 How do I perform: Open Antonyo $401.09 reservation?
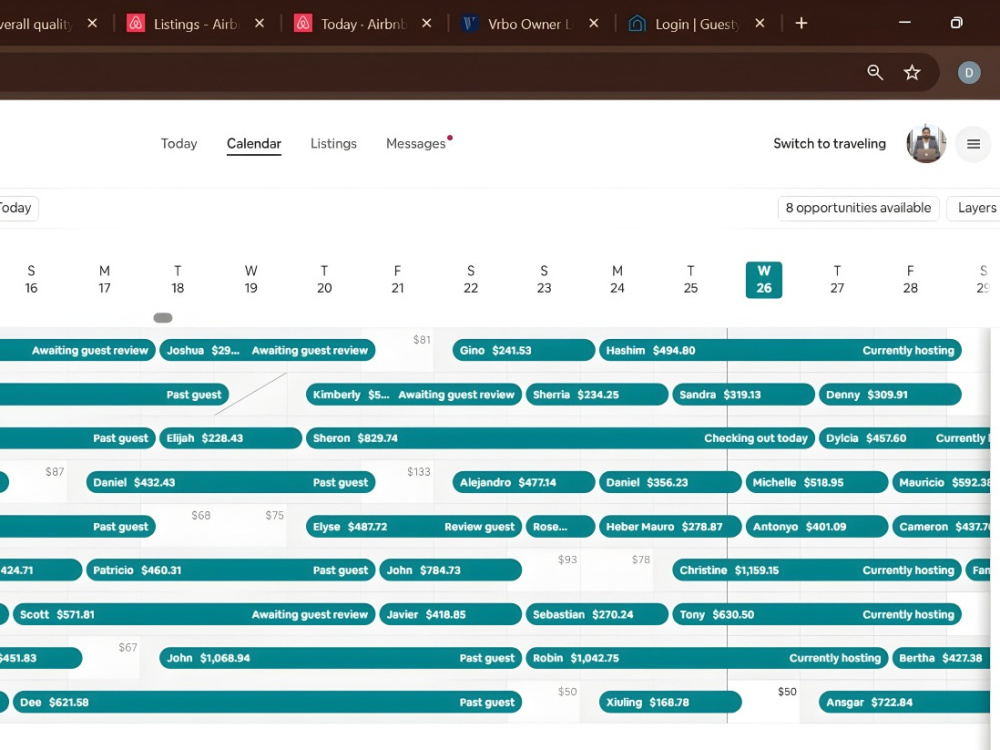(x=817, y=527)
